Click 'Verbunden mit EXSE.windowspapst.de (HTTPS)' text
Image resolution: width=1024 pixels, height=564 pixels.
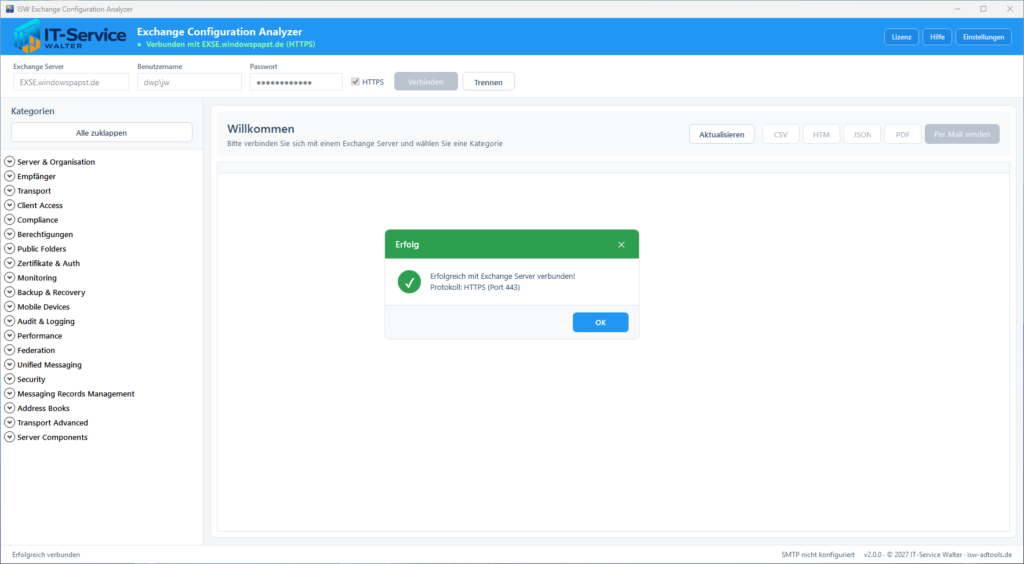pyautogui.click(x=231, y=44)
